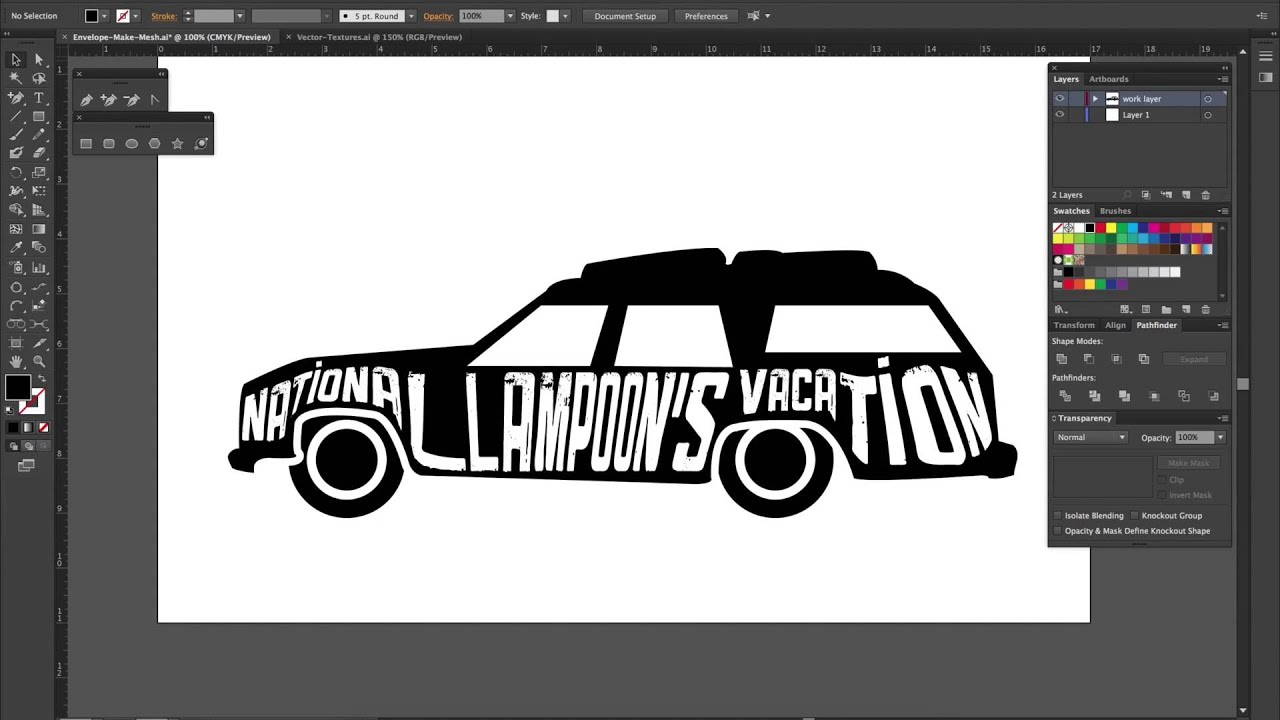Click Layer 1 target circle
Screen dimensions: 1280x720
[x=1207, y=115]
